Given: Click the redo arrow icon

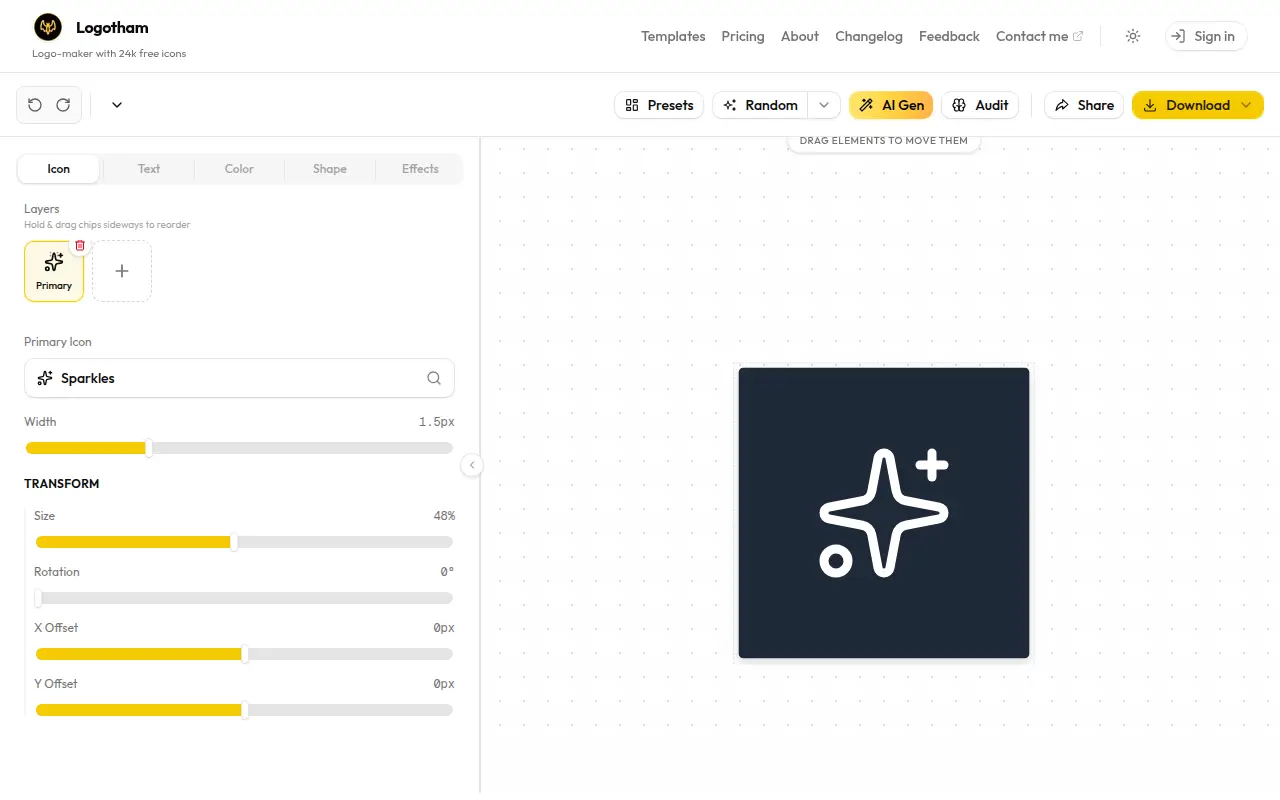Looking at the screenshot, I should [x=63, y=105].
